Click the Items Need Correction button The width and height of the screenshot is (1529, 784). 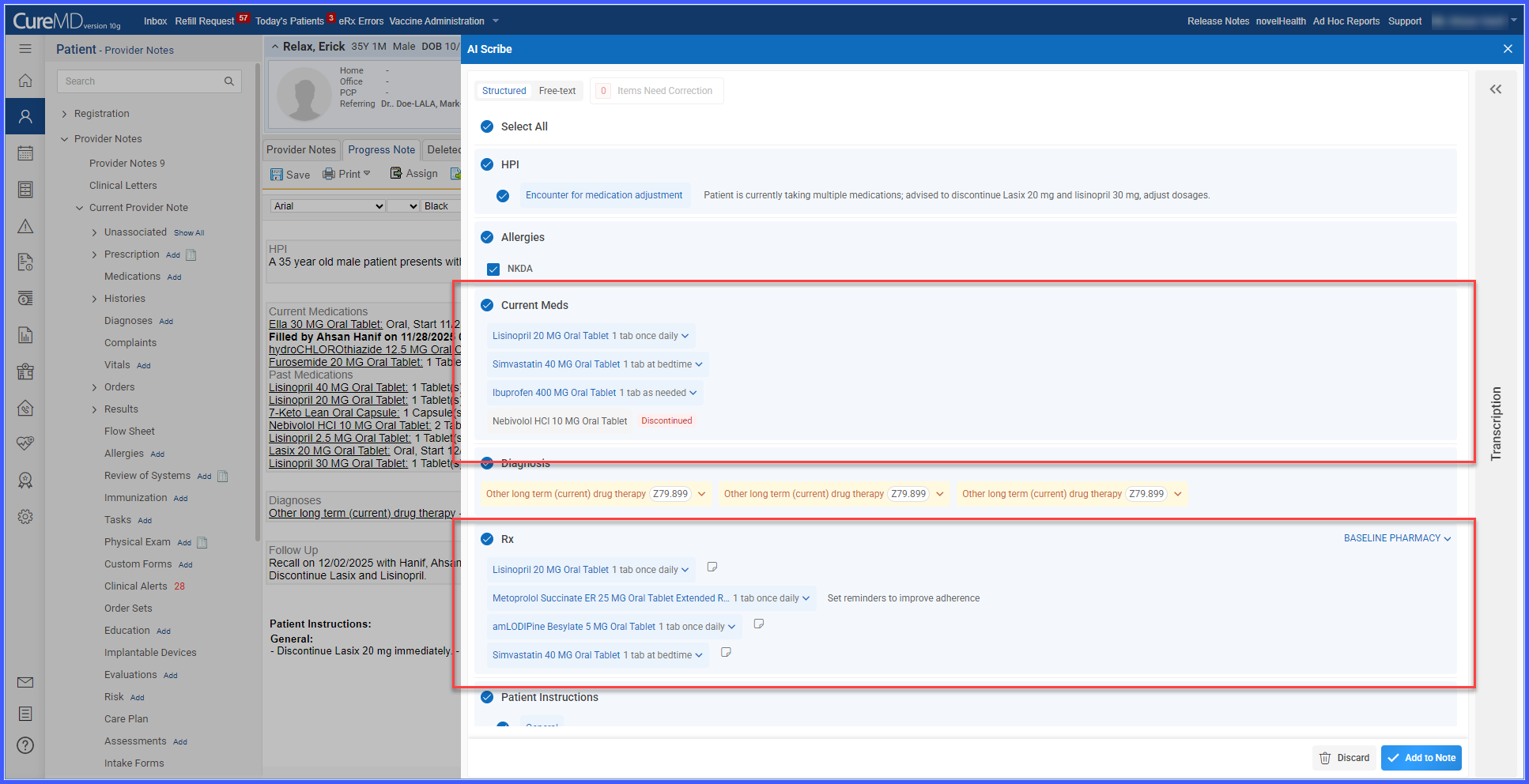click(x=656, y=91)
